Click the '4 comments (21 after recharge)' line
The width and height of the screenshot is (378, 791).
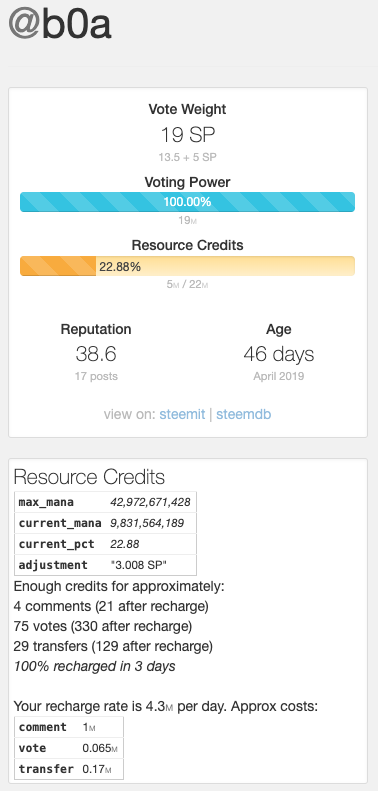(x=111, y=606)
